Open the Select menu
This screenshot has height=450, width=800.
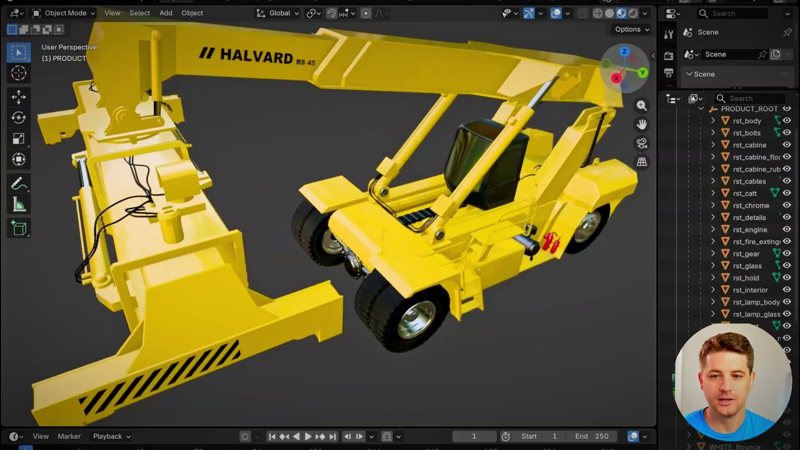click(139, 13)
